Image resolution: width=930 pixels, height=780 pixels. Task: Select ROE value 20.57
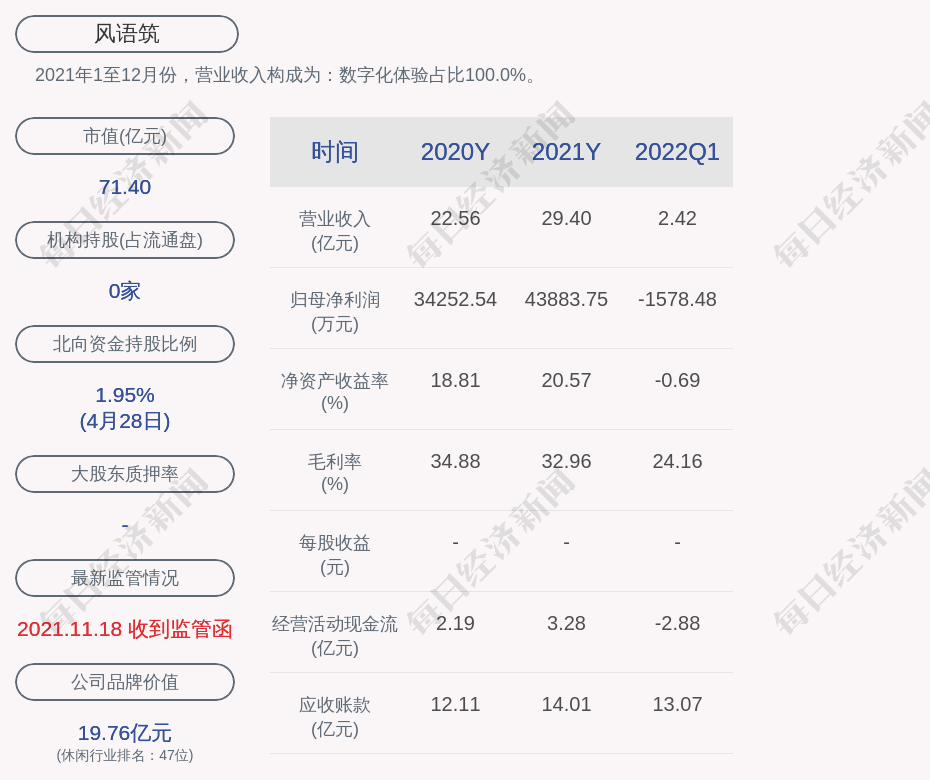[x=566, y=380]
